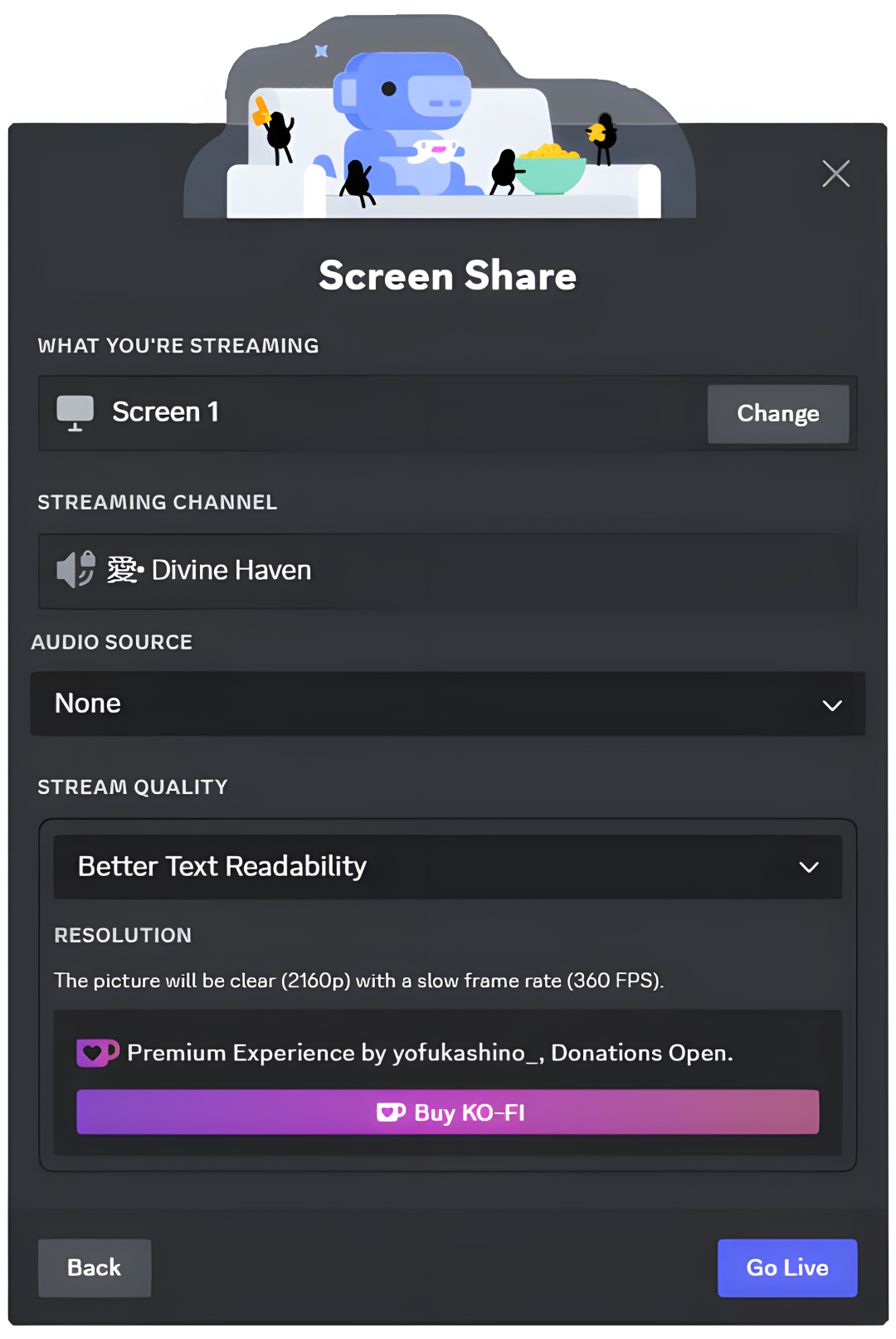Open the Audio Source dropdown showing None
Screen dimensions: 896x1339
(448, 704)
